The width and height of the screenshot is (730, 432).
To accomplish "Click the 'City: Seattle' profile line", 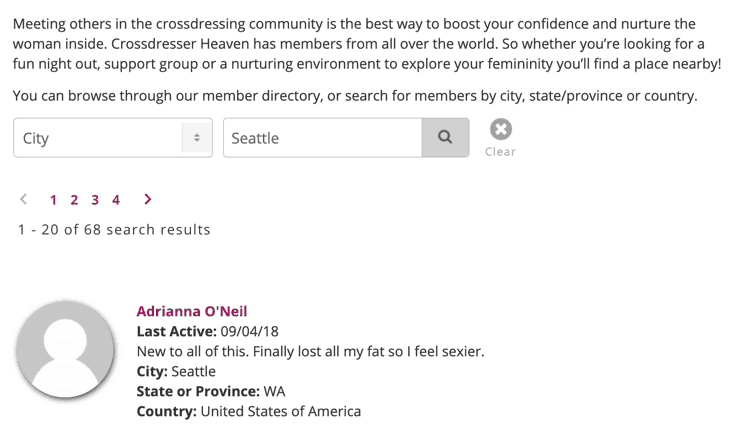I will point(176,371).
